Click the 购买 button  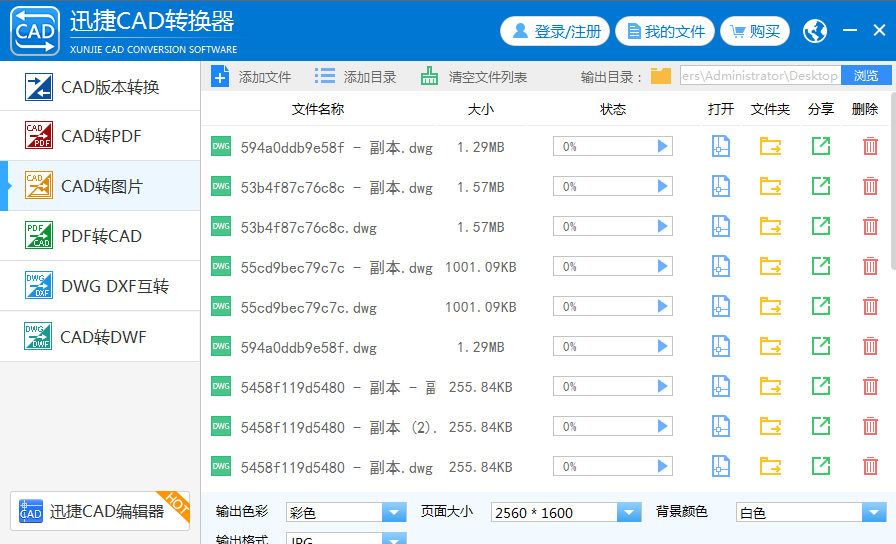755,31
